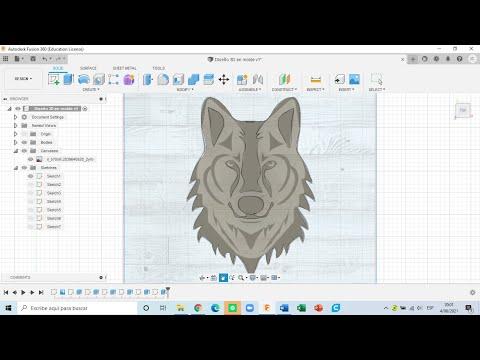This screenshot has width=480, height=360.
Task: Switch to the SHEET METAL tab
Action: click(125, 68)
